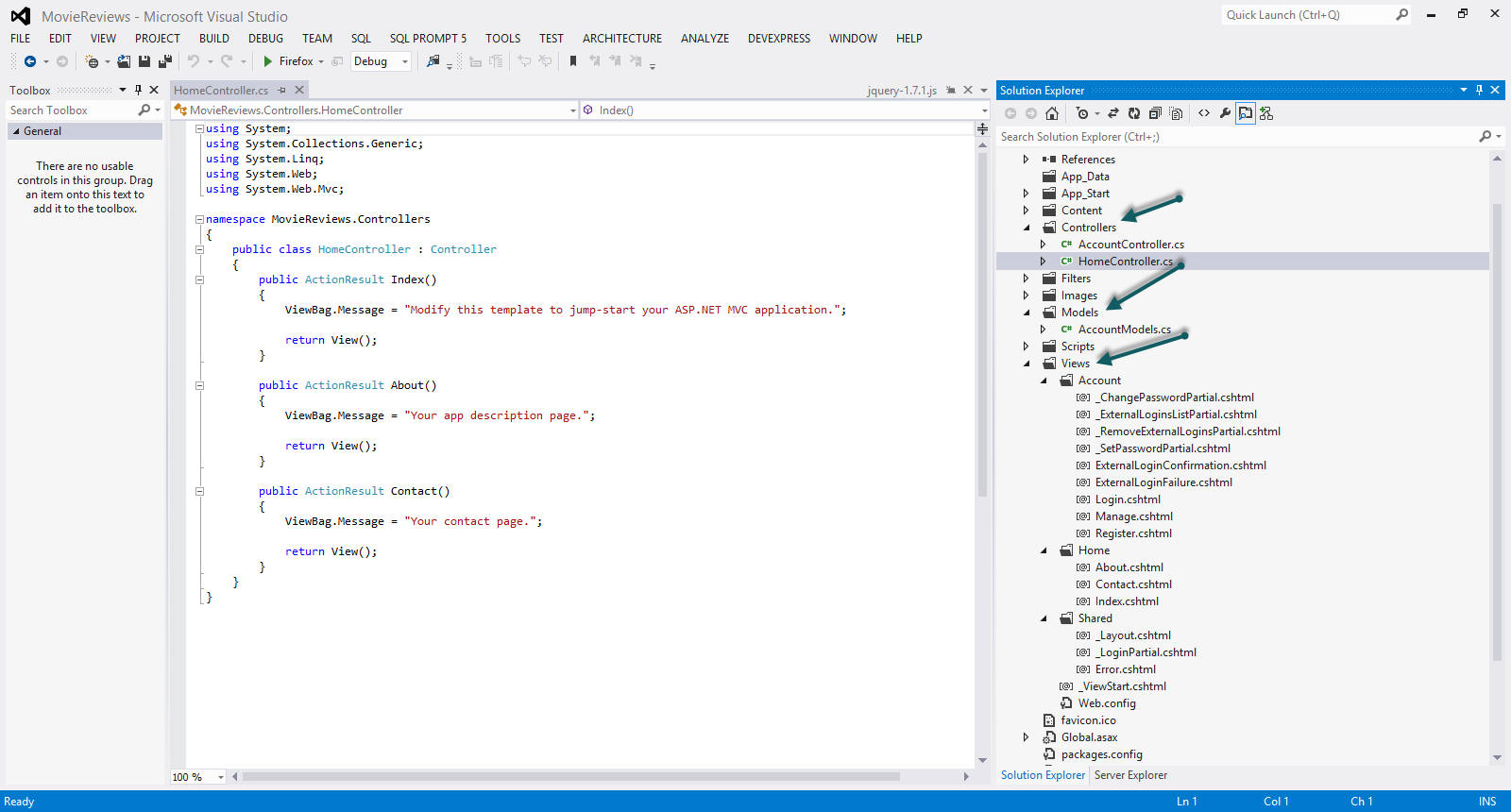Select the HomeController.cs editor tab
1511x812 pixels.
click(x=221, y=91)
